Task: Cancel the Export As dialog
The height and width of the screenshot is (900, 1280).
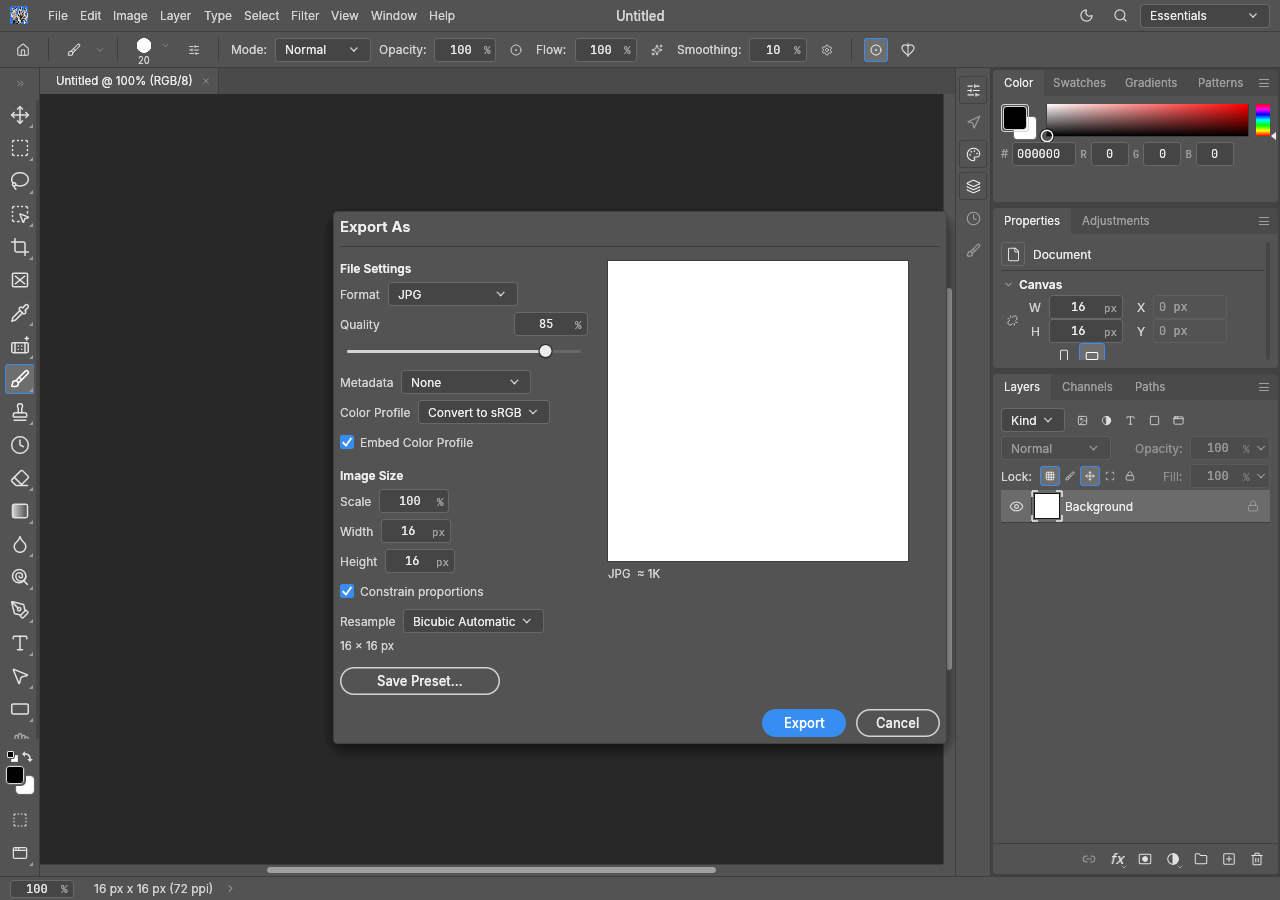Action: (898, 723)
